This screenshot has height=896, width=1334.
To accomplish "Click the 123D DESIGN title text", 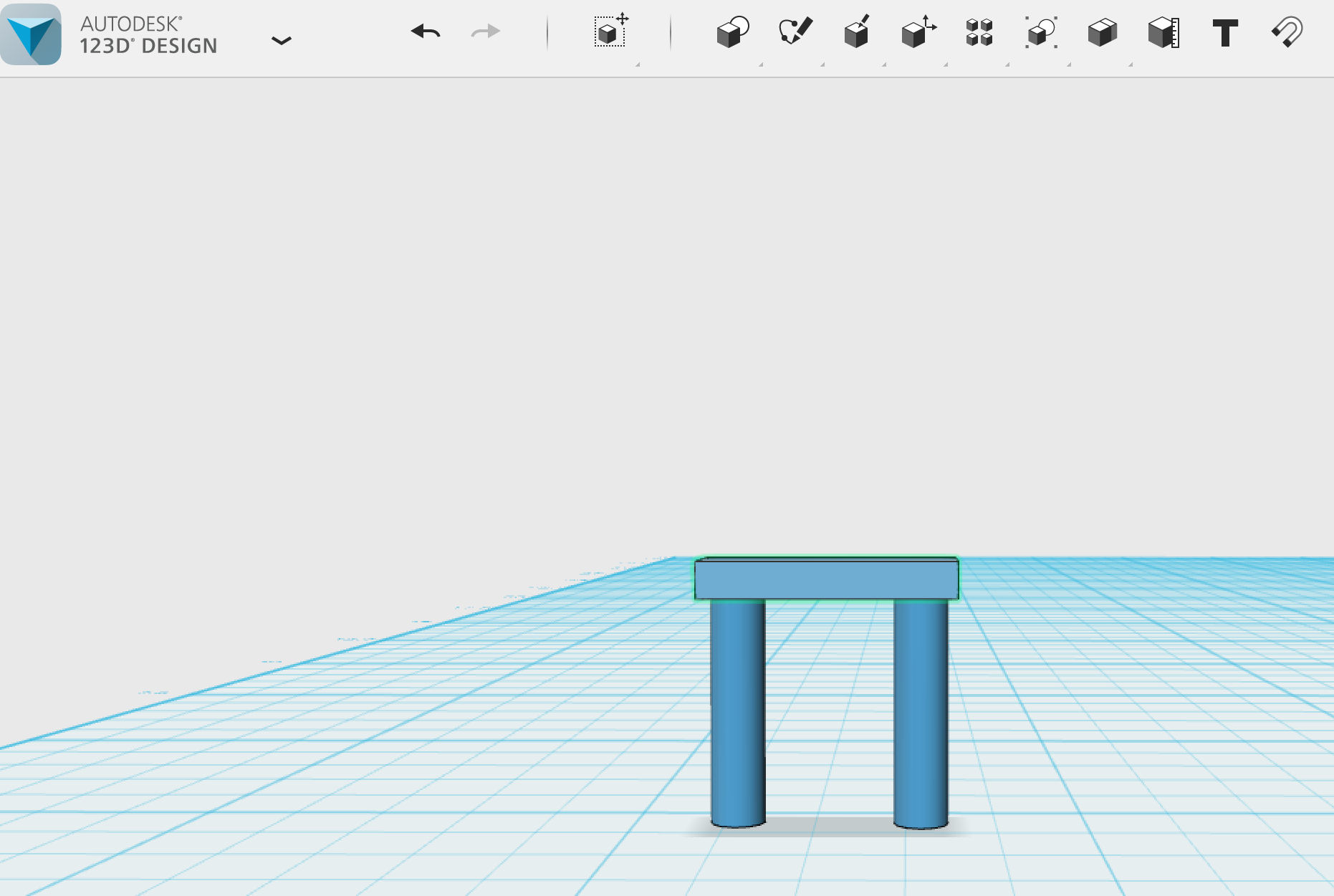I will (148, 46).
